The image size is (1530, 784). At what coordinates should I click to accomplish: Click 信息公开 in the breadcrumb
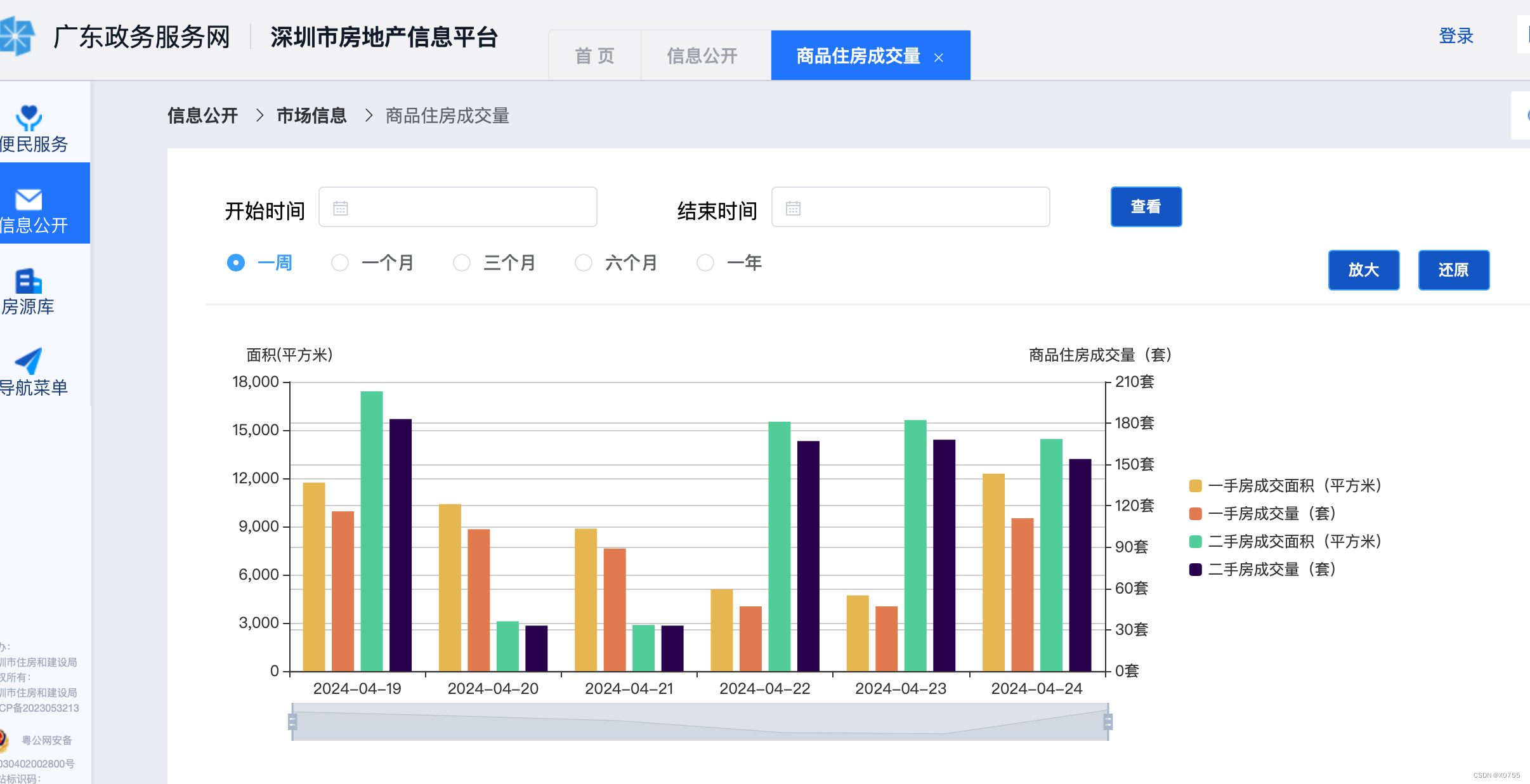(x=203, y=115)
